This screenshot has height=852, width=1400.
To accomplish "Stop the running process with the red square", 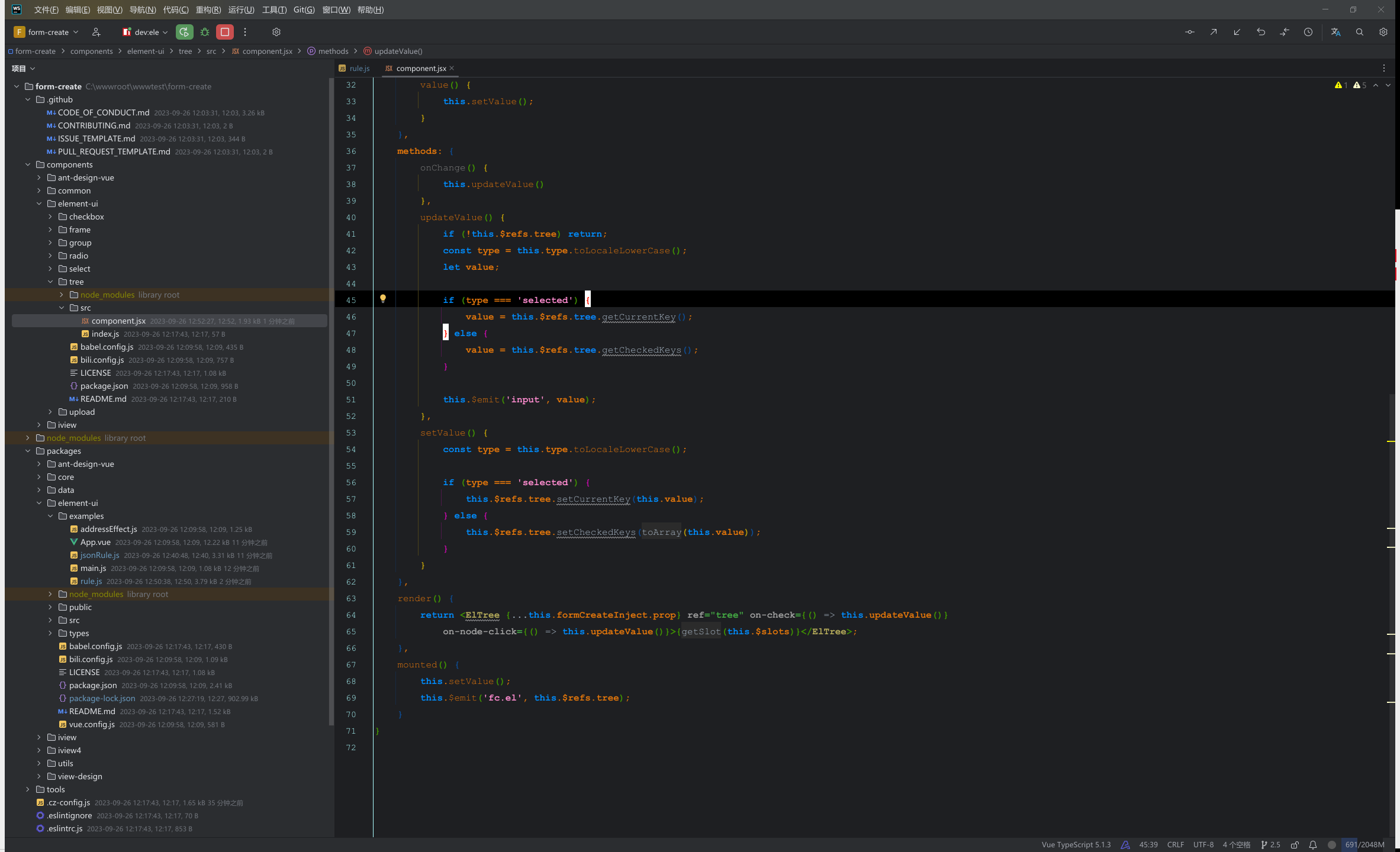I will click(224, 32).
